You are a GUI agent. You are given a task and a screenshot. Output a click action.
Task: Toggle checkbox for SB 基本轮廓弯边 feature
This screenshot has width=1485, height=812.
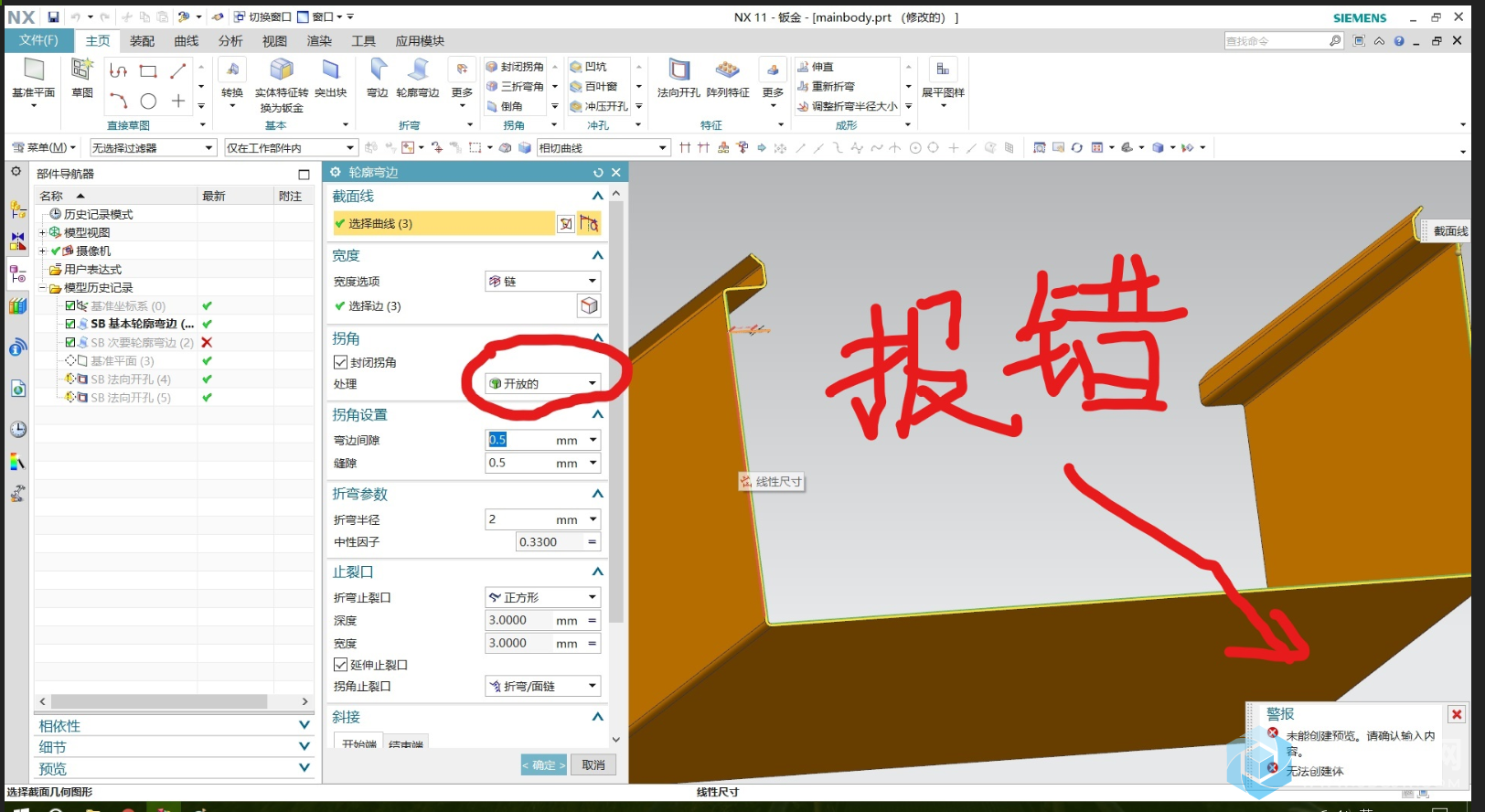tap(70, 324)
